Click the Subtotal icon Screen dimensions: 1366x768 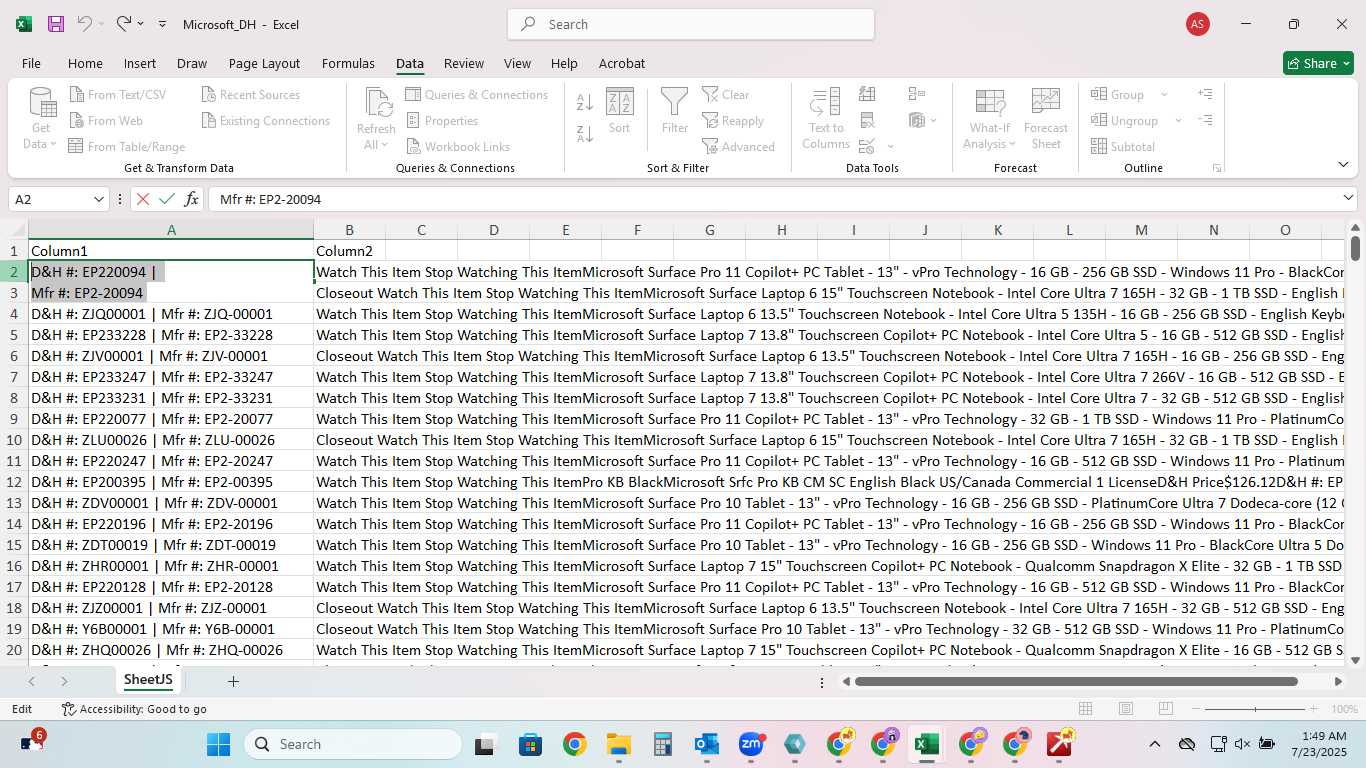[x=1099, y=147]
